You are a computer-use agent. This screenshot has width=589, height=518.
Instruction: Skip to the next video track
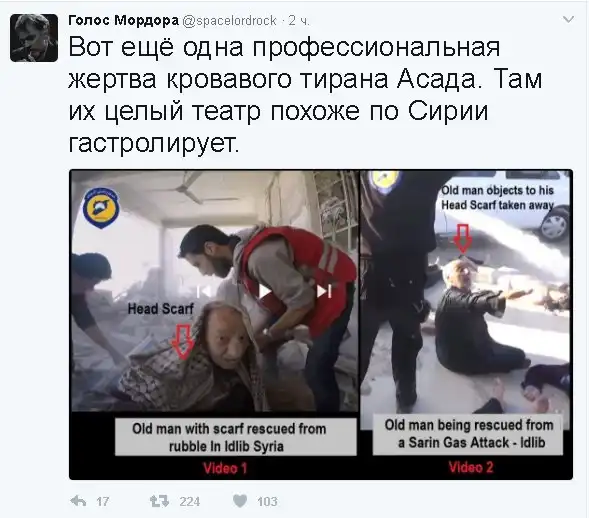pyautogui.click(x=324, y=291)
